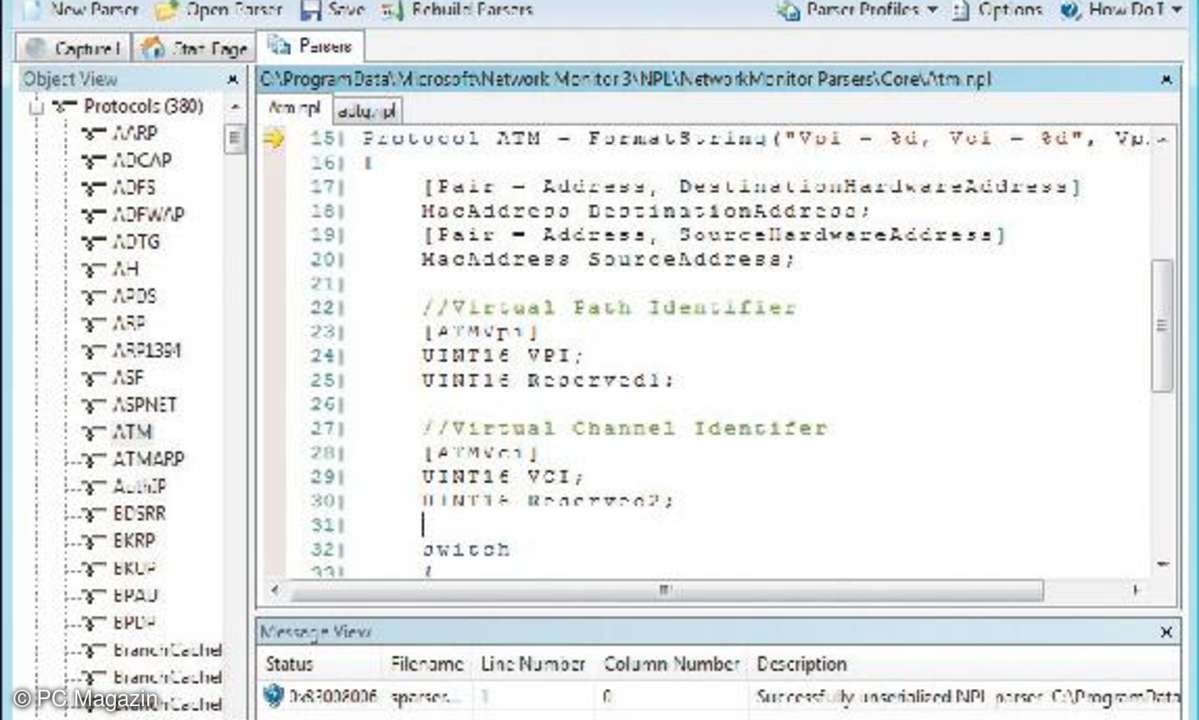Select the ADFWAP protocol
Image resolution: width=1199 pixels, height=720 pixels.
click(148, 215)
